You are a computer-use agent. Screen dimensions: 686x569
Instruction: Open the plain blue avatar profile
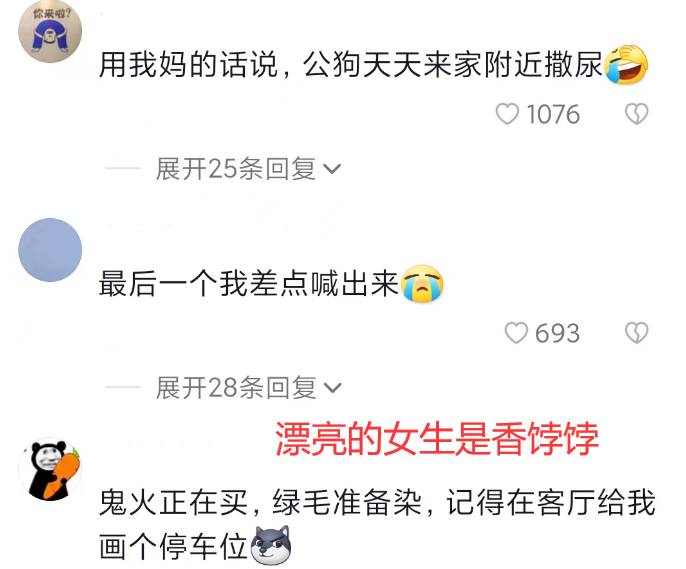click(50, 250)
